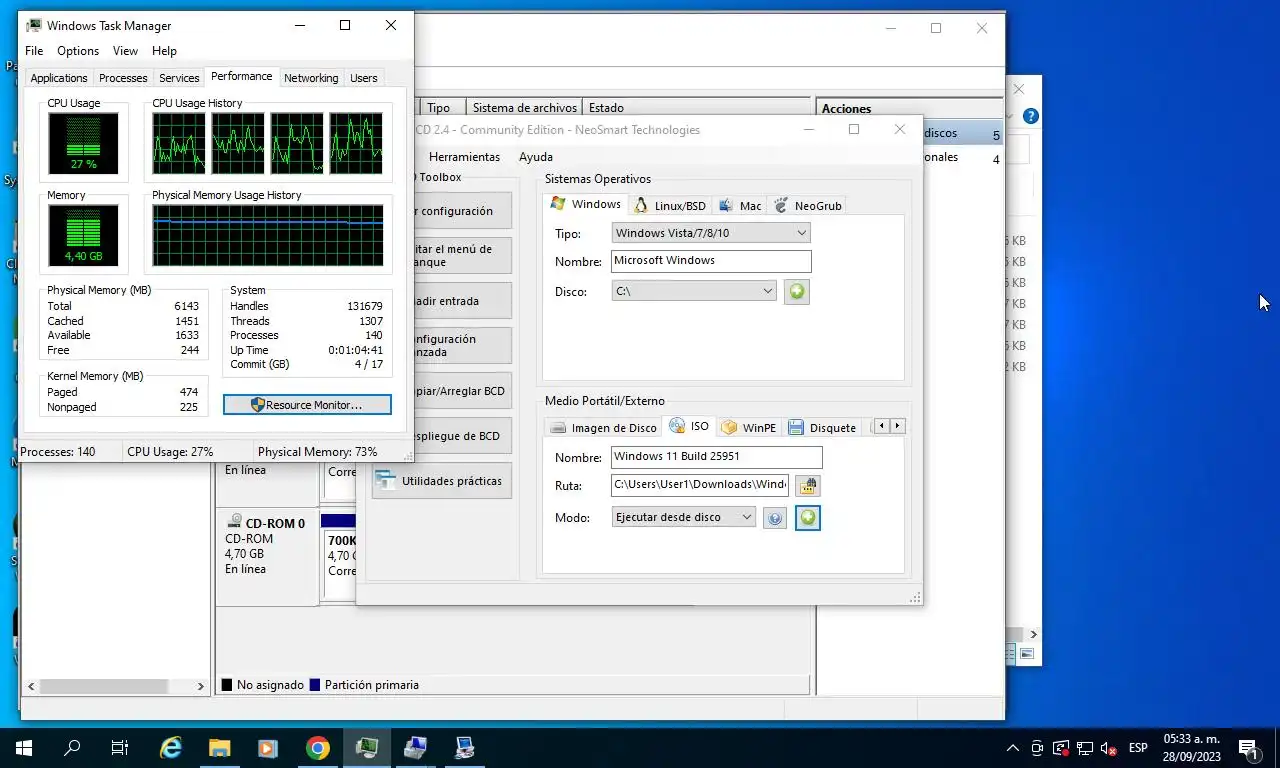Open taskbar search magnifier
The width and height of the screenshot is (1280, 768).
click(72, 747)
